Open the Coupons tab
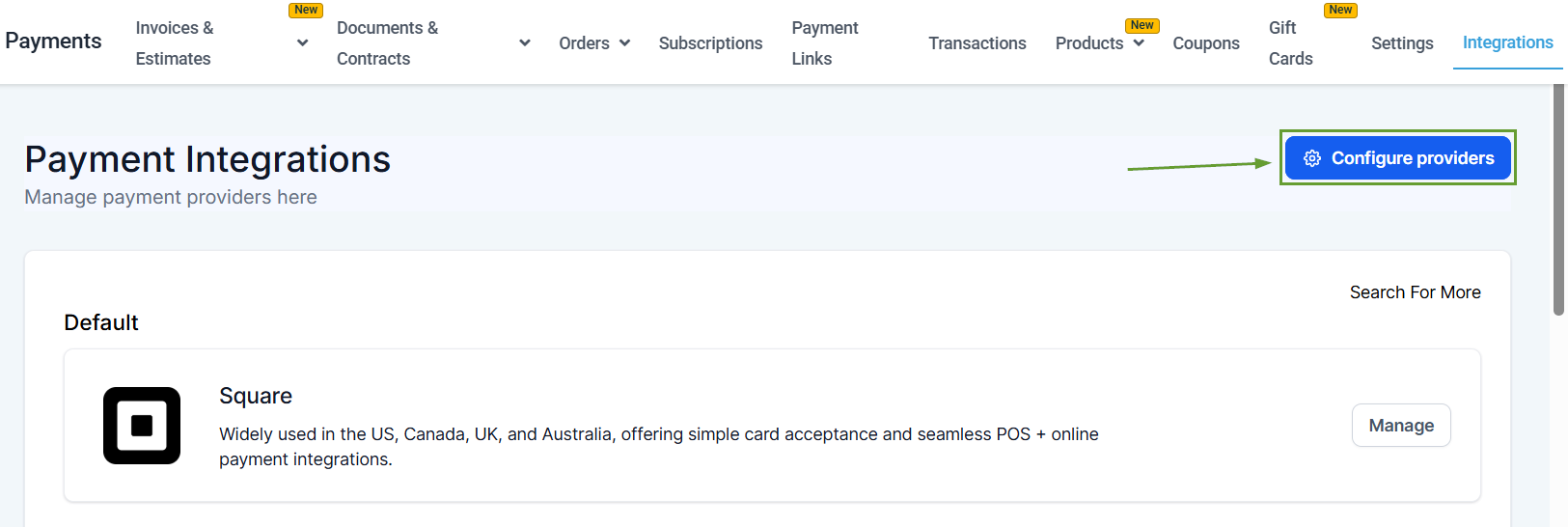 (1206, 43)
